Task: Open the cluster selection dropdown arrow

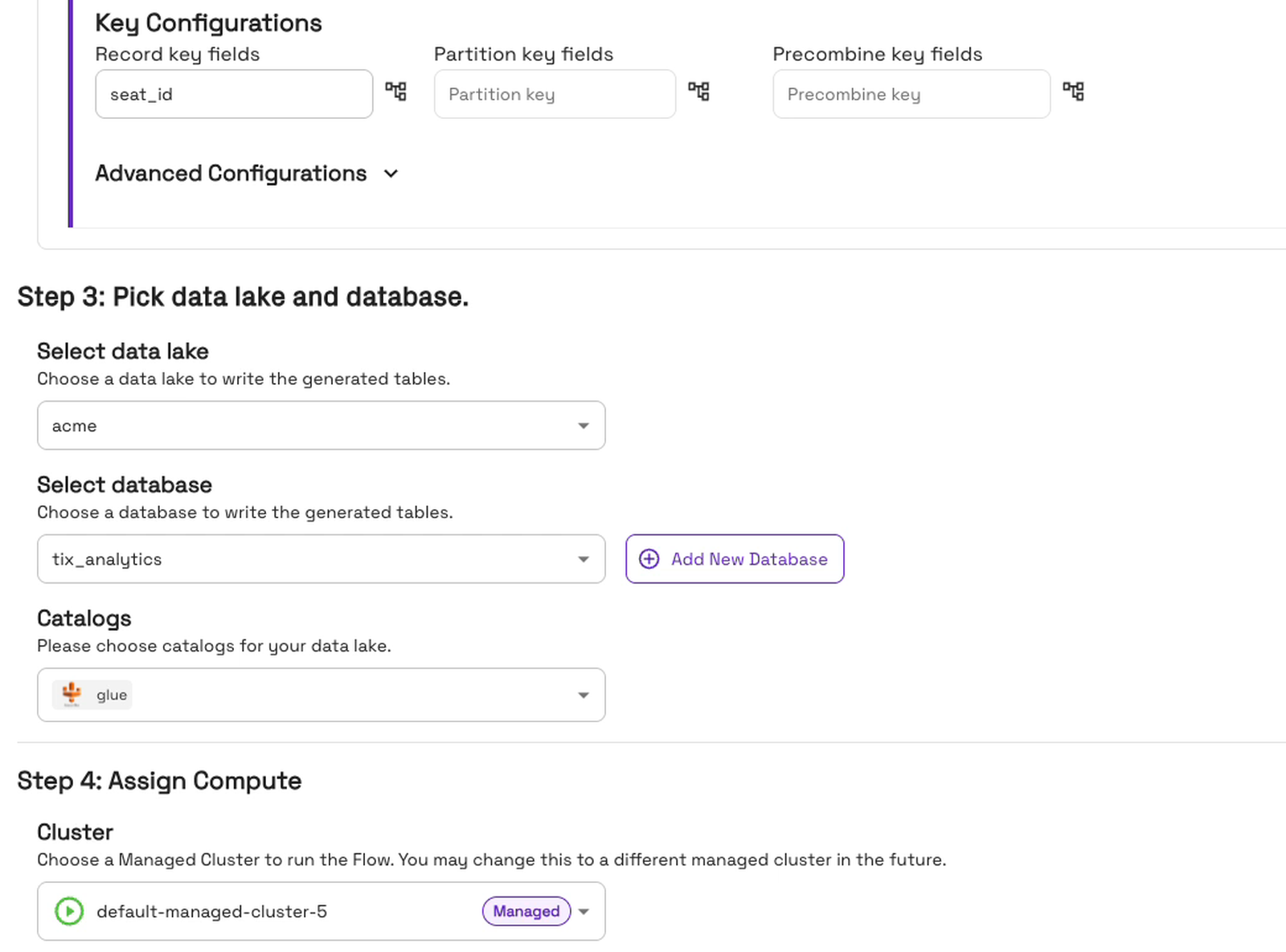Action: (x=584, y=912)
